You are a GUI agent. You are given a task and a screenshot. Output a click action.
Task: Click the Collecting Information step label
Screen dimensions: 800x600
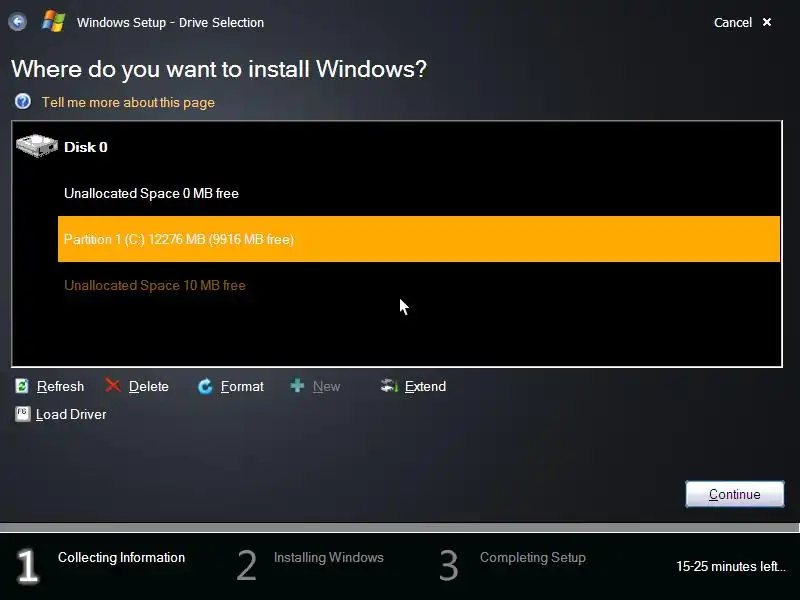[x=121, y=557]
